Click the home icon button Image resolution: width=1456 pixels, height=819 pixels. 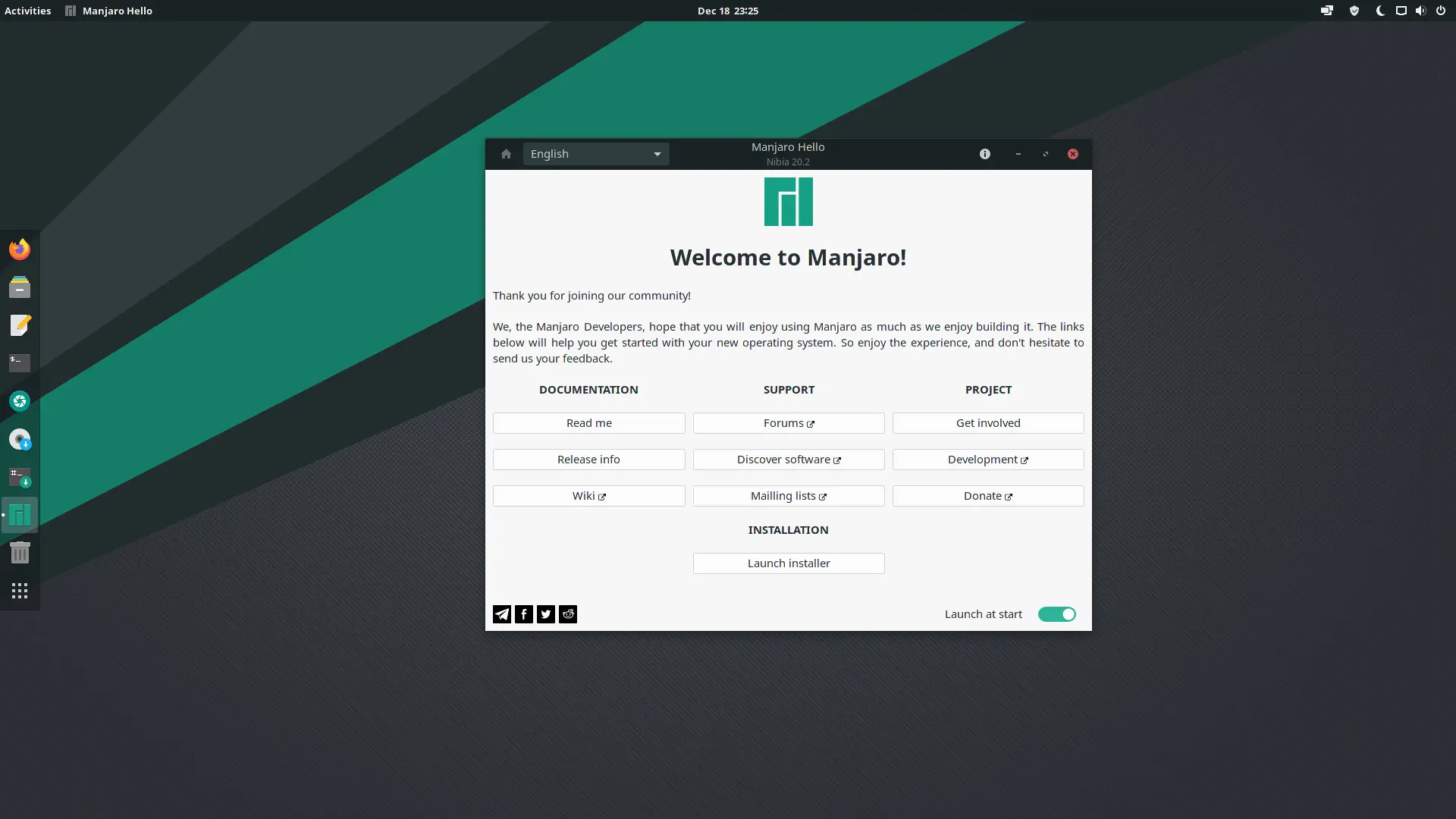(x=506, y=153)
